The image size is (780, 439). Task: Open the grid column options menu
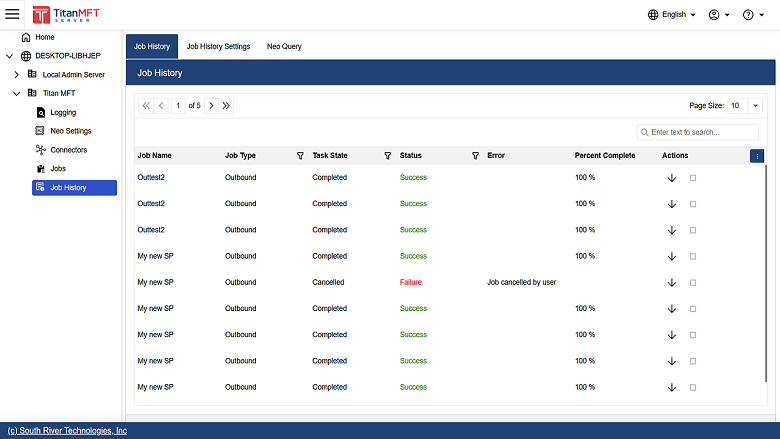[x=757, y=155]
